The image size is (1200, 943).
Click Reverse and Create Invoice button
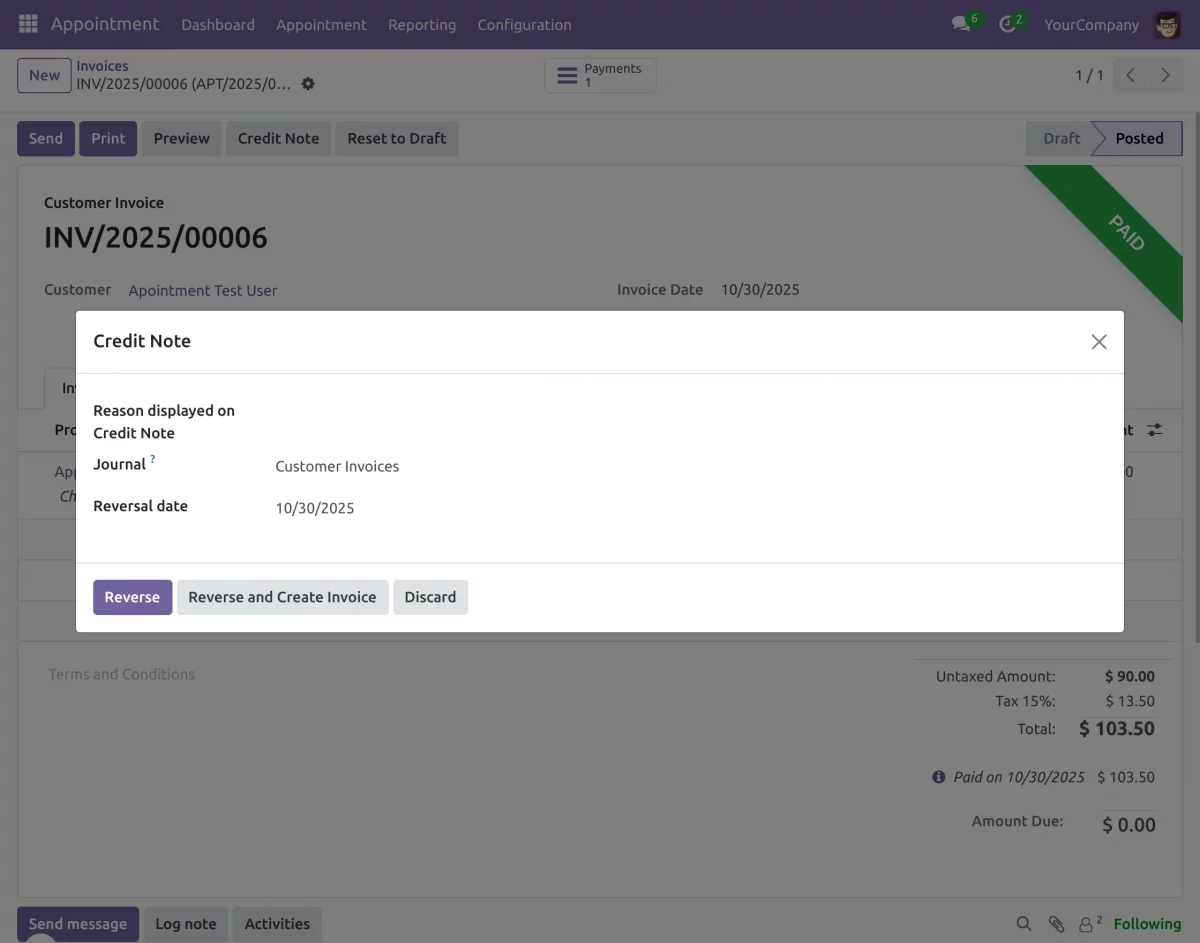(282, 597)
